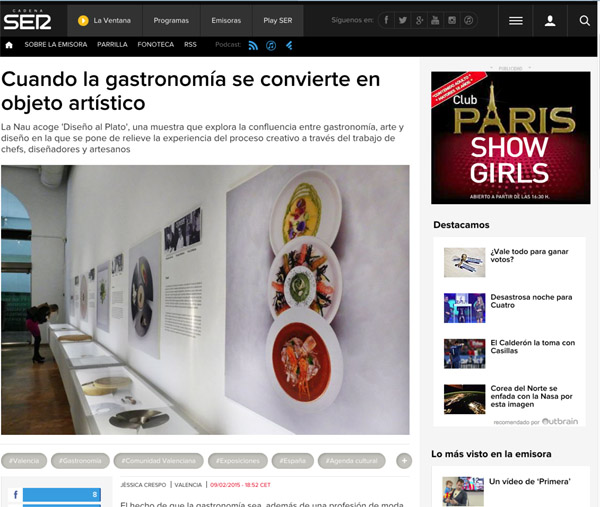600x507 pixels.
Task: Open the Programas menu
Action: (x=171, y=20)
